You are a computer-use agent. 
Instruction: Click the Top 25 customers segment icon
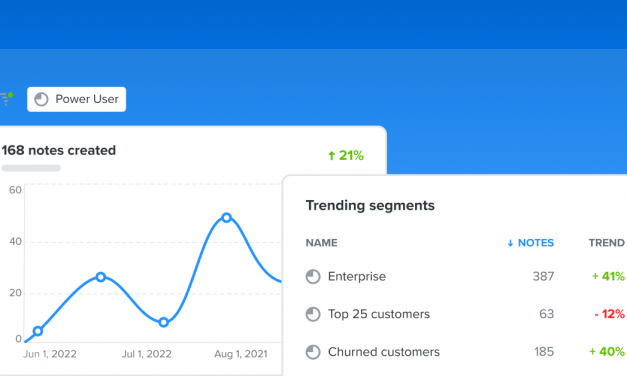tap(313, 314)
